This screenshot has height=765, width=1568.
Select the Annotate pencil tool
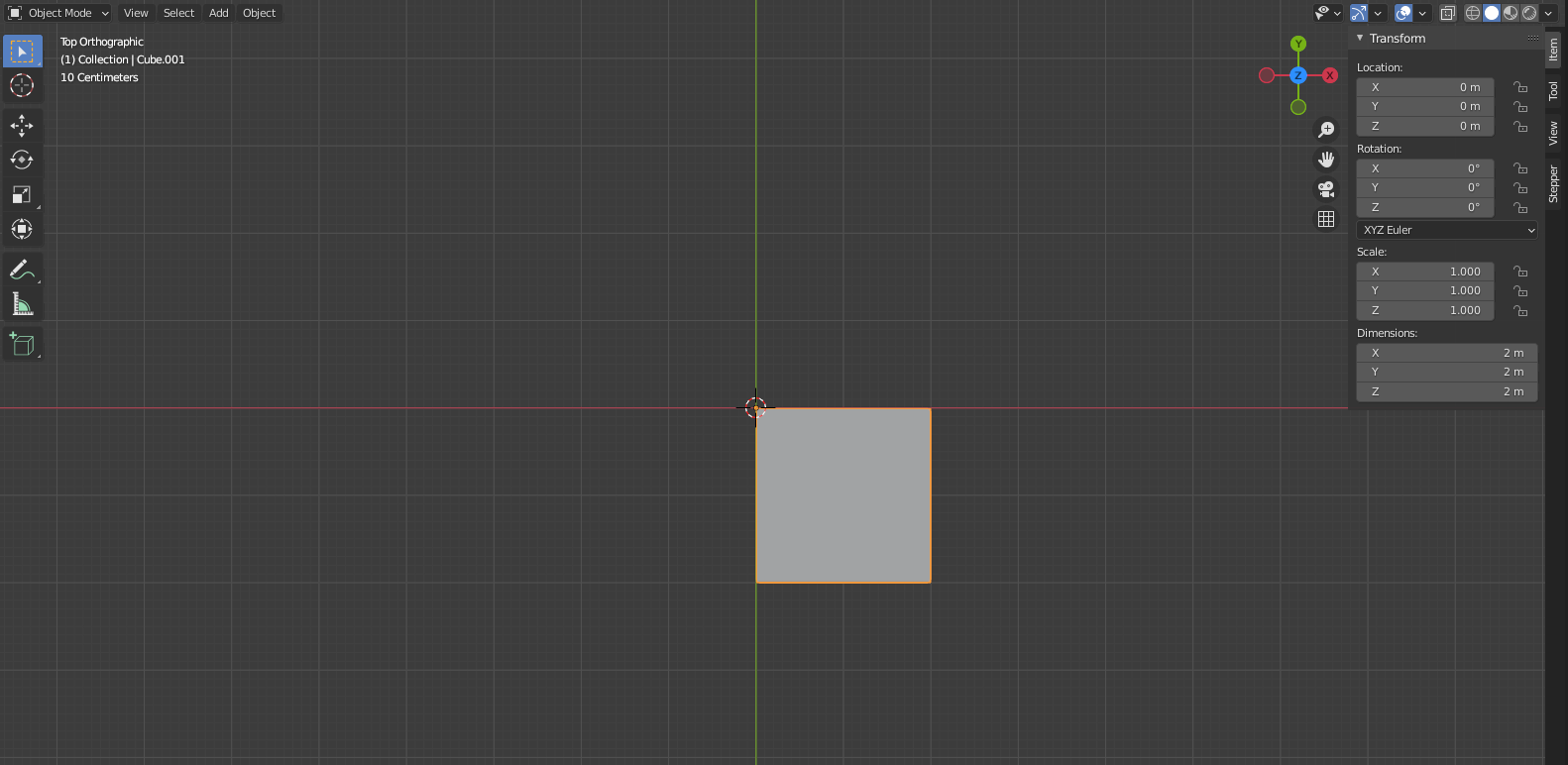[x=22, y=270]
